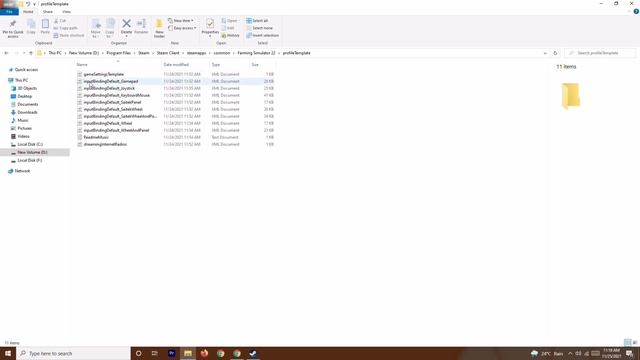This screenshot has width=640, height=360.
Task: Select inputBindingDefault_KeyboardMouse file
Action: (x=117, y=95)
